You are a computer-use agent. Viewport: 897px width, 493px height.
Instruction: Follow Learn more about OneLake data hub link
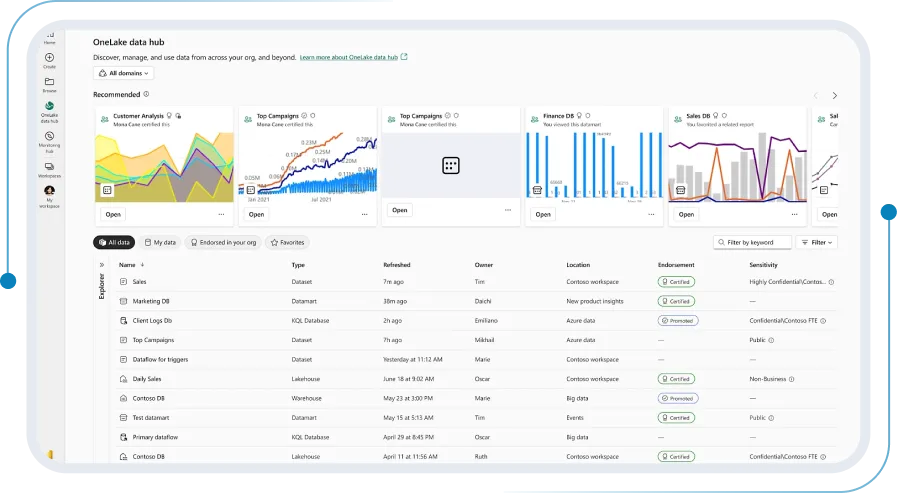[x=348, y=57]
